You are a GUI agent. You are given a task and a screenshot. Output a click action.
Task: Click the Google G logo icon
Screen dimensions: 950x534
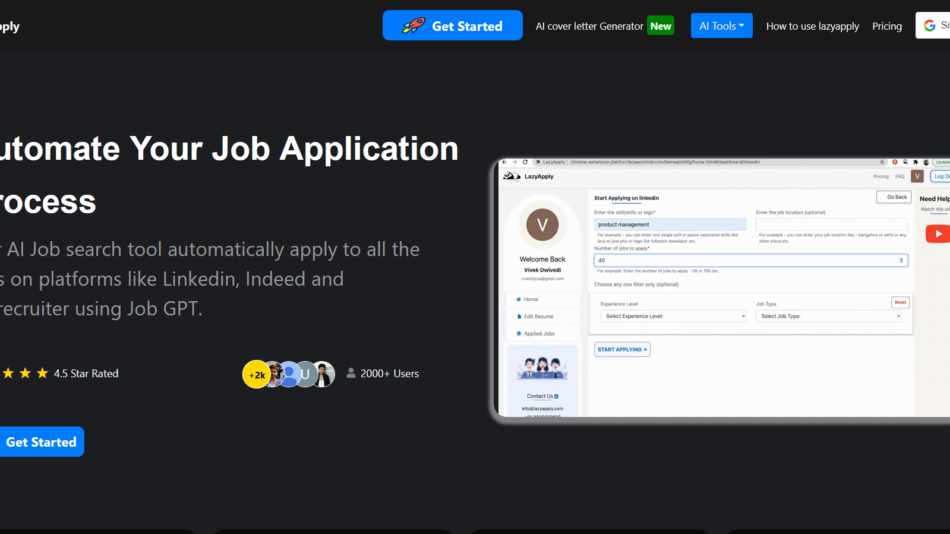(929, 25)
